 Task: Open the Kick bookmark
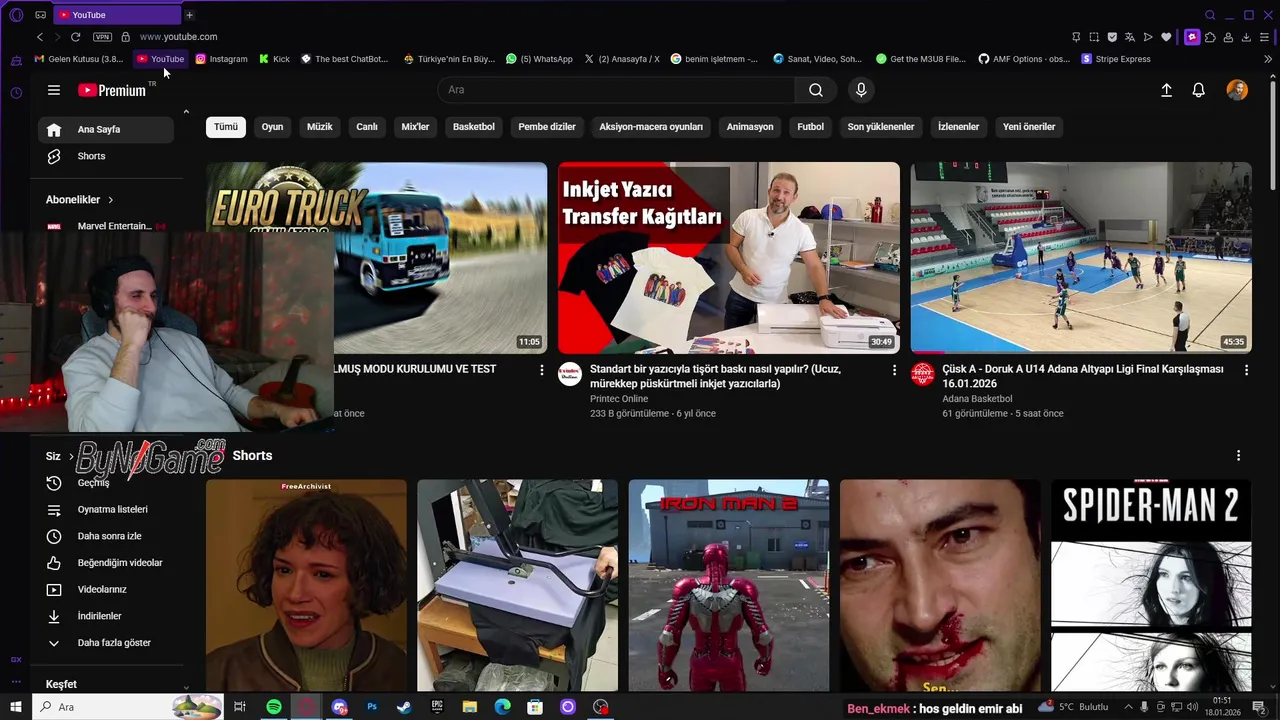[274, 59]
